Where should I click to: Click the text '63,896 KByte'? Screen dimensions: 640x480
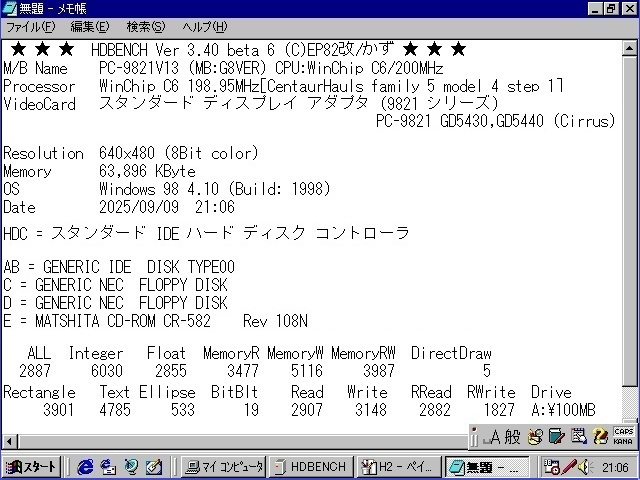[x=147, y=171]
